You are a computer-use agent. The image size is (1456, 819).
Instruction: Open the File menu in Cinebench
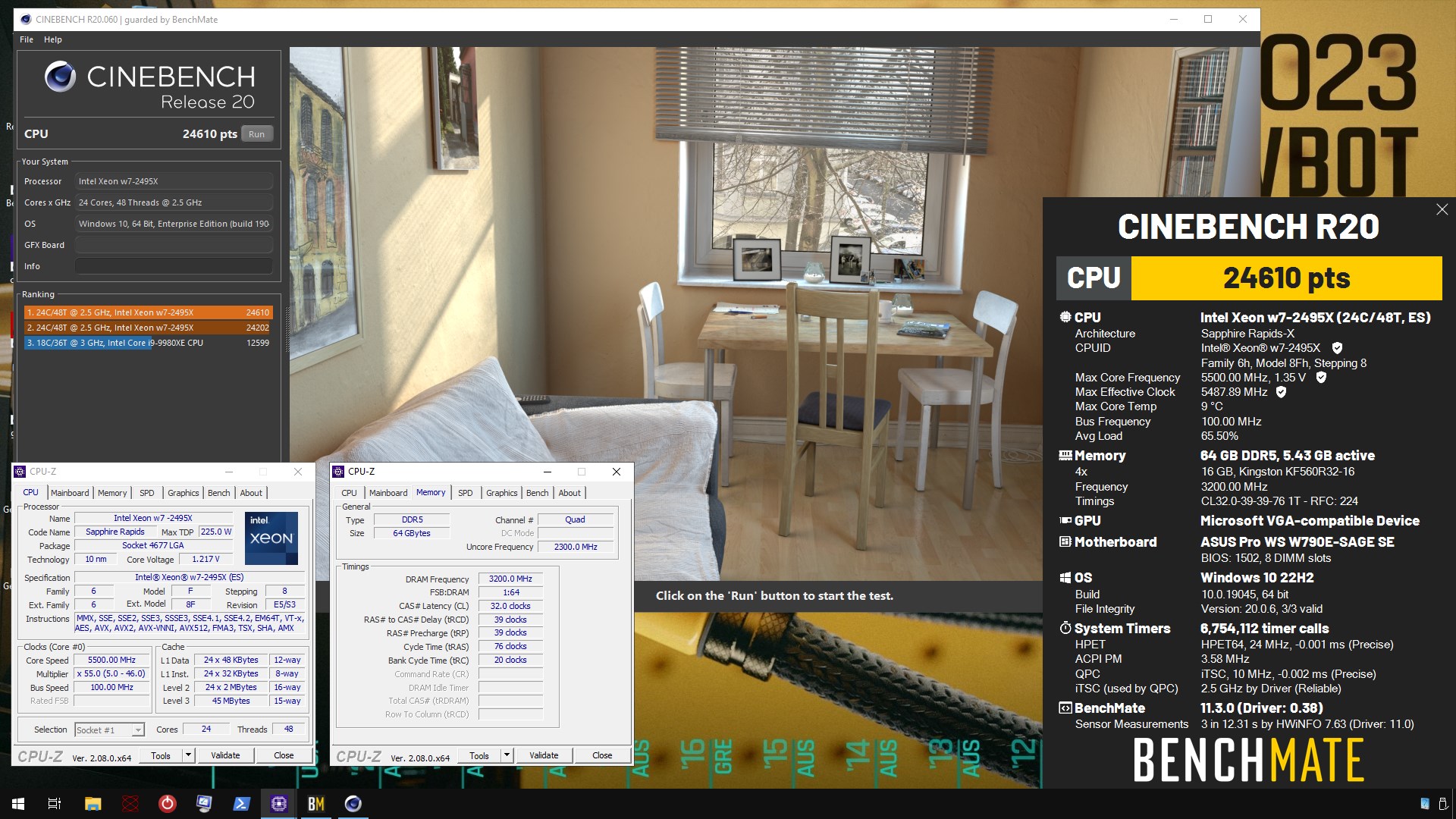pyautogui.click(x=27, y=39)
